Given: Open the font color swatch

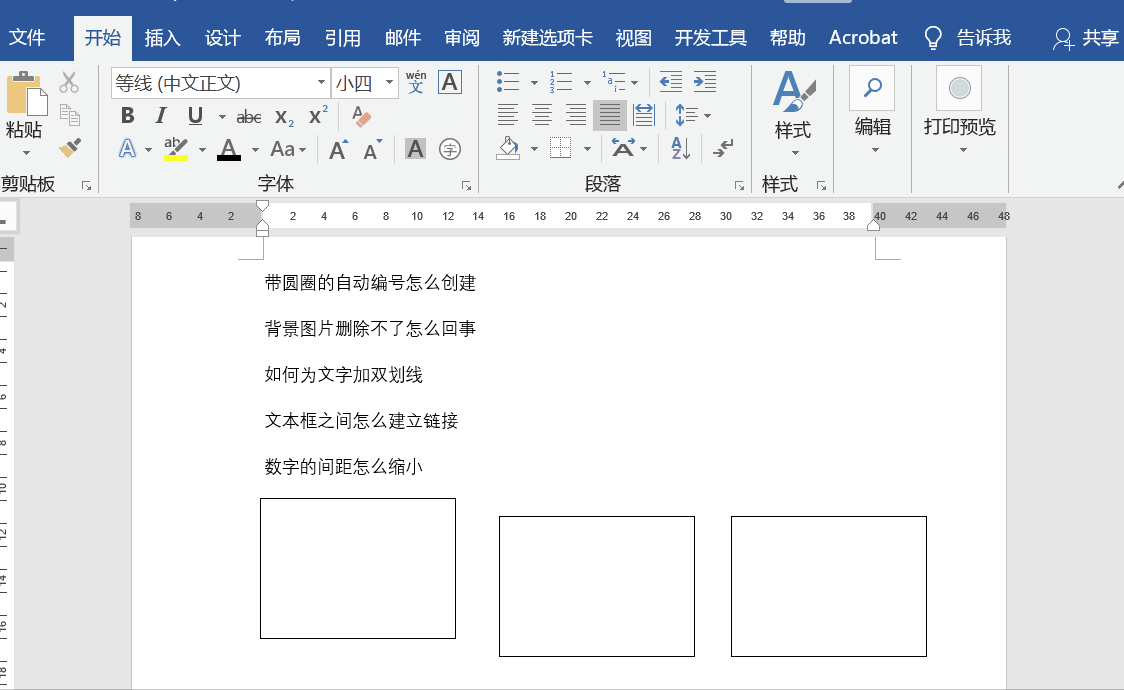Looking at the screenshot, I should (x=228, y=148).
